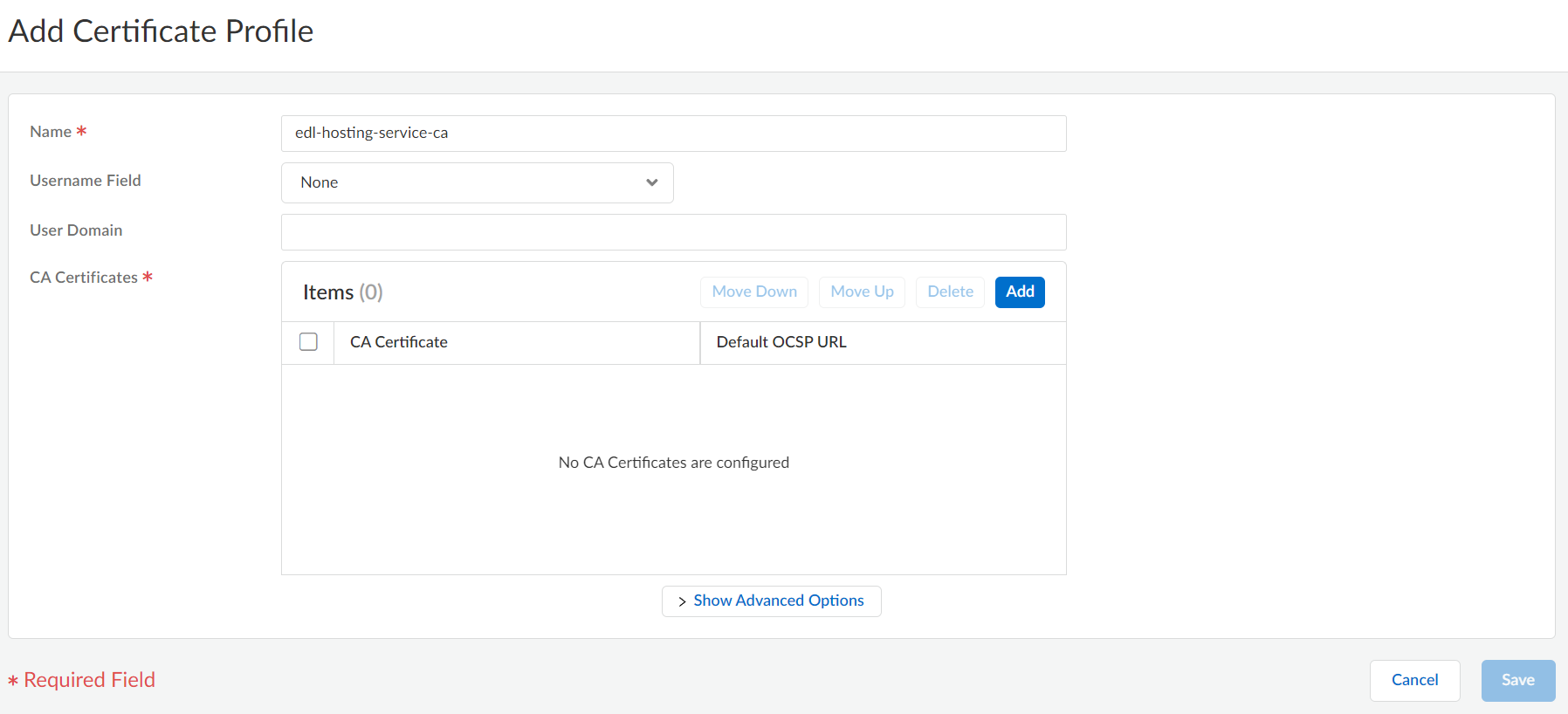Click the Name input field
Viewport: 1568px width, 714px height.
pos(672,134)
